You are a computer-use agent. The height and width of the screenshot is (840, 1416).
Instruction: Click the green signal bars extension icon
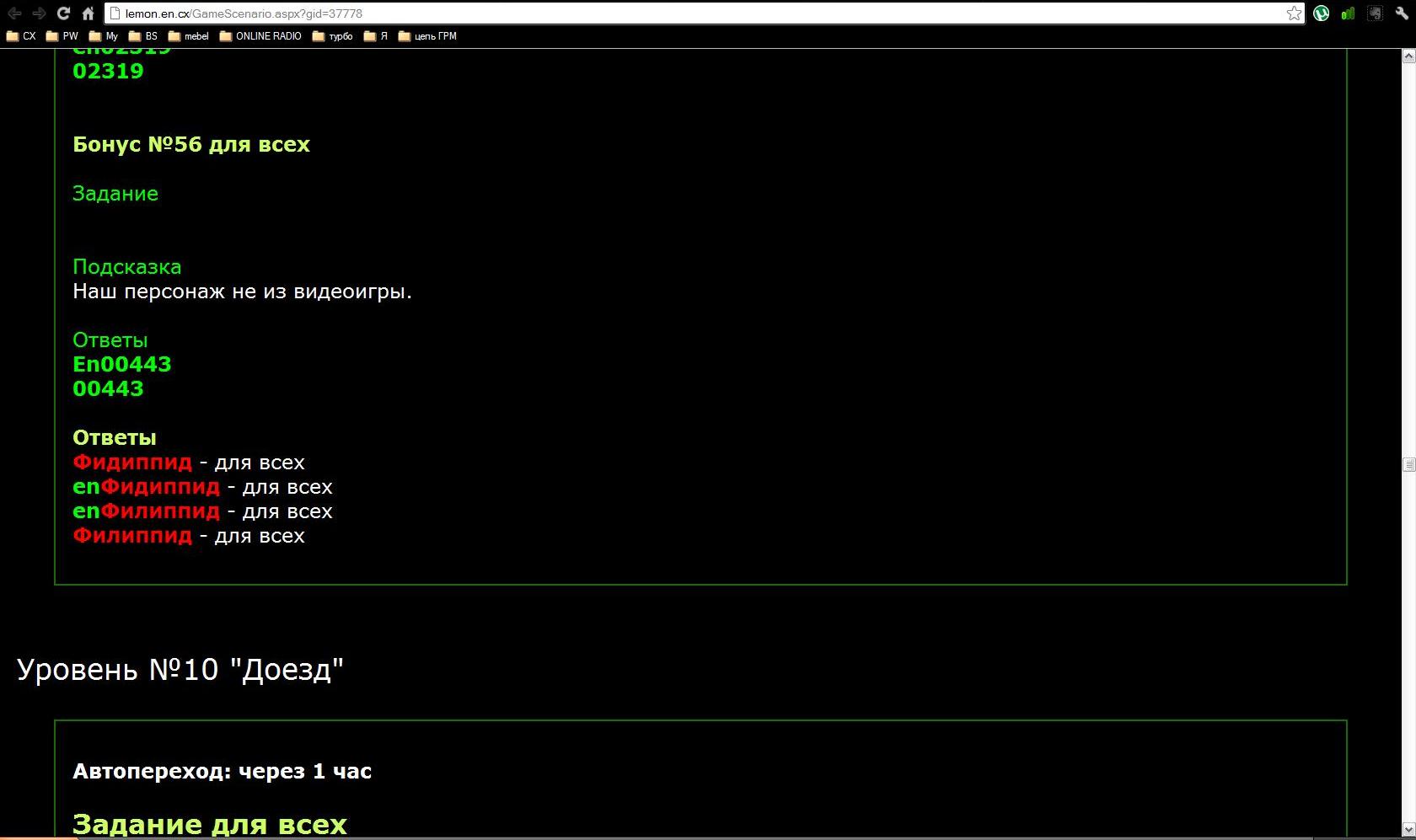click(1348, 13)
